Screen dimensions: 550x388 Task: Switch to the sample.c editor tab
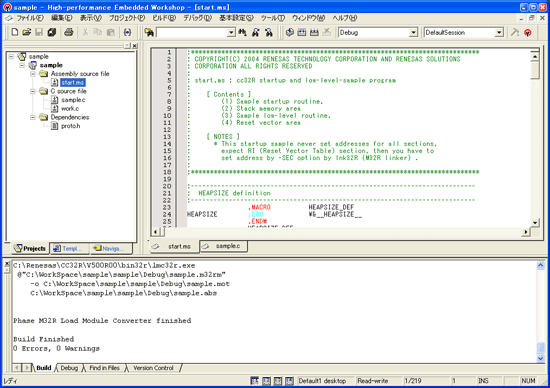click(x=223, y=246)
